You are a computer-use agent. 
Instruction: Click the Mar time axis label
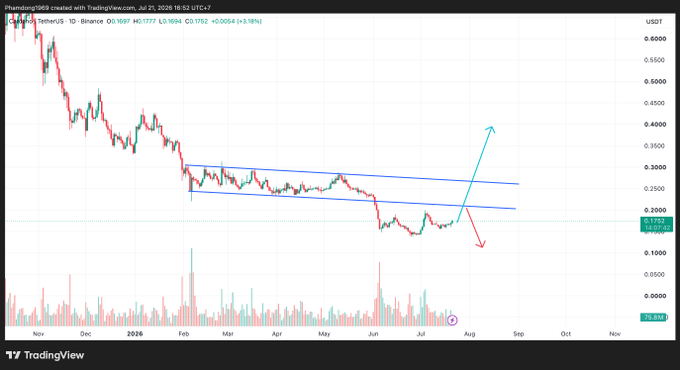[228, 334]
